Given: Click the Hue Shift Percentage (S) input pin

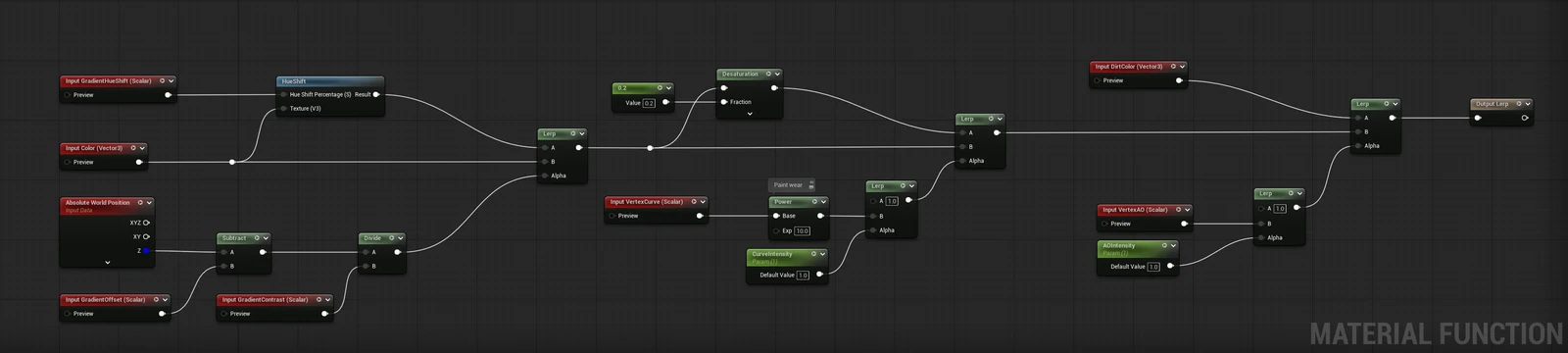Looking at the screenshot, I should pos(283,95).
